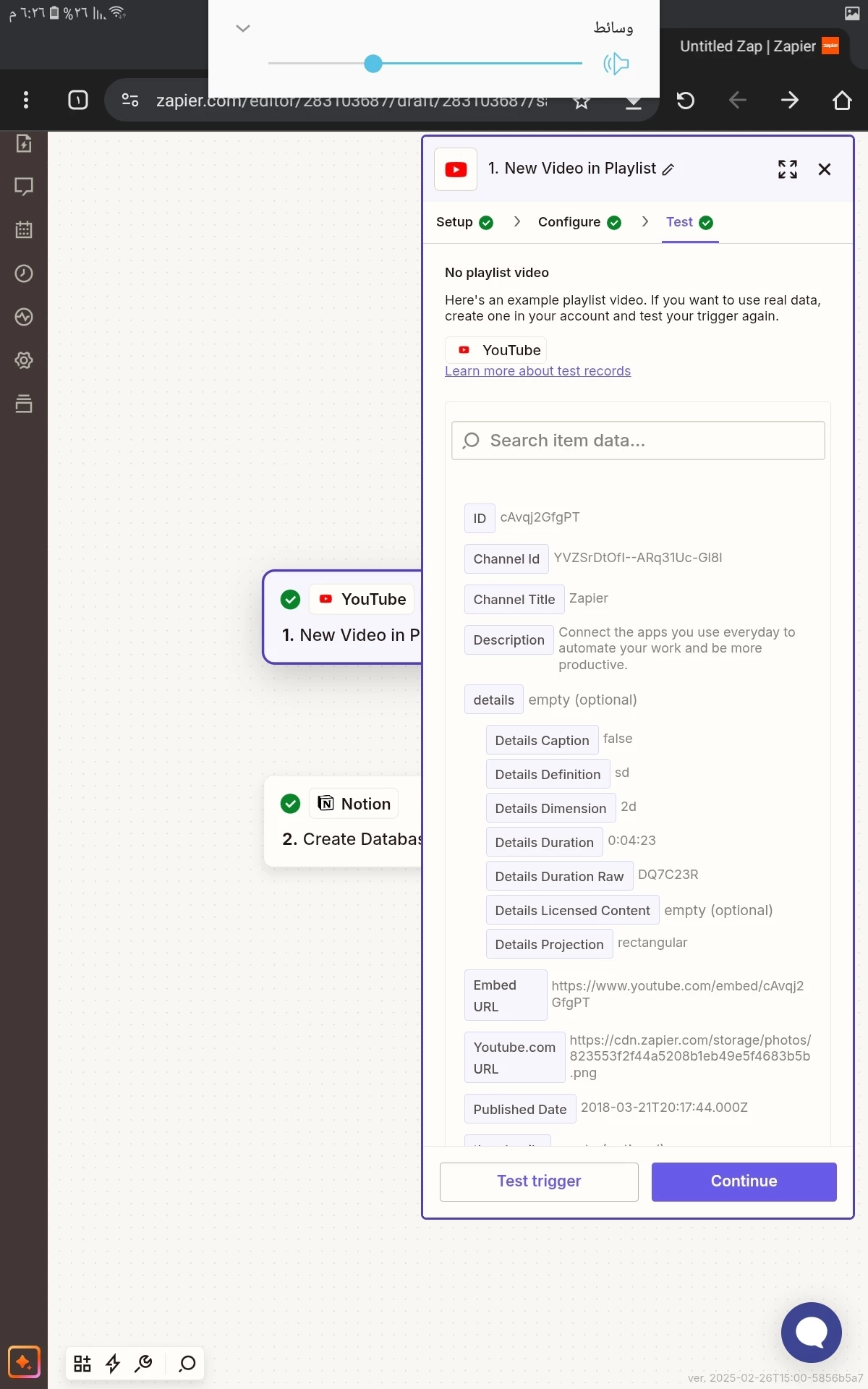Click the Description field label
Screen dimensions: 868x1389
pos(509,640)
